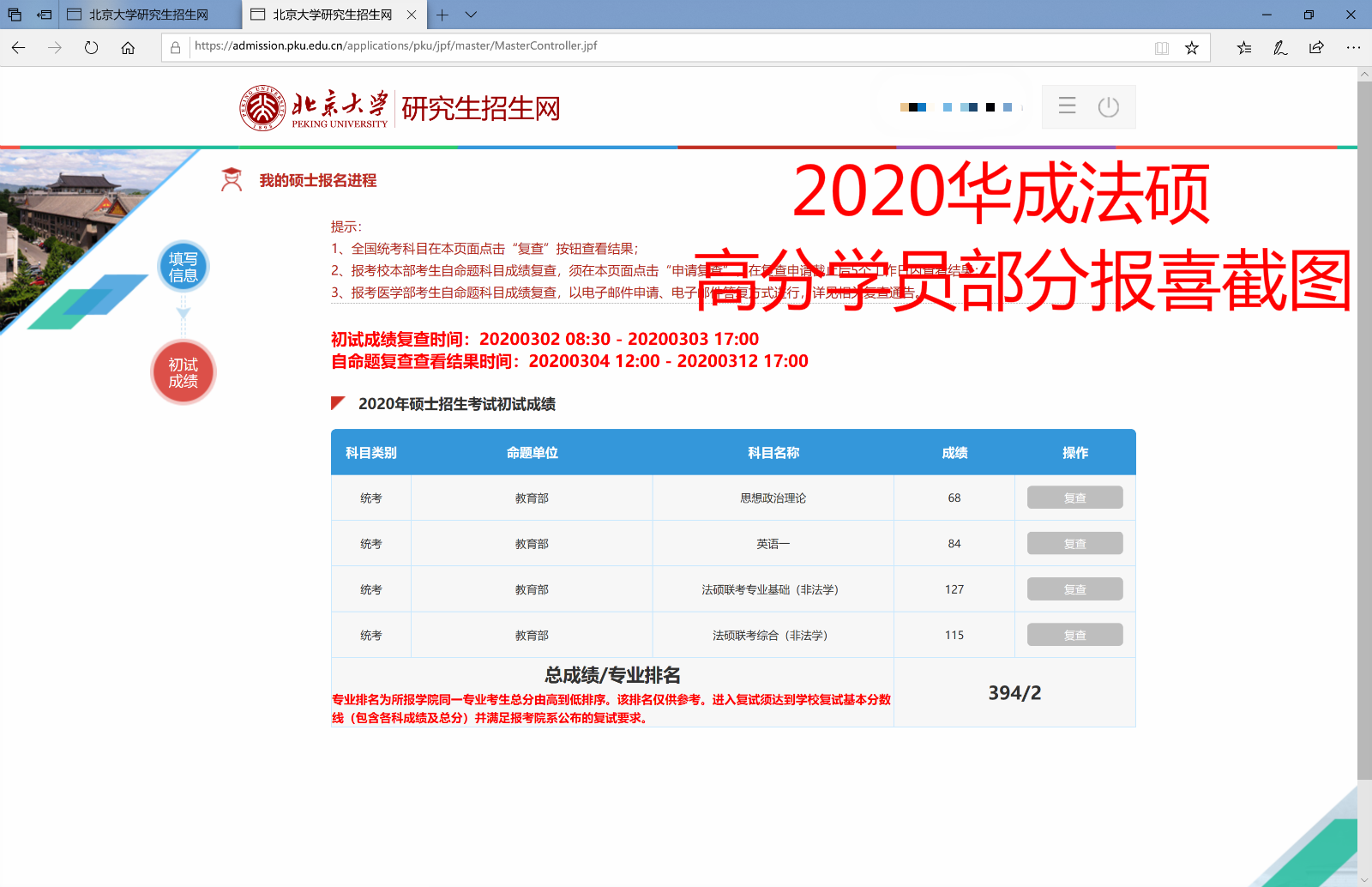Click the 成绩 column header
The width and height of the screenshot is (1372, 887).
(x=954, y=452)
